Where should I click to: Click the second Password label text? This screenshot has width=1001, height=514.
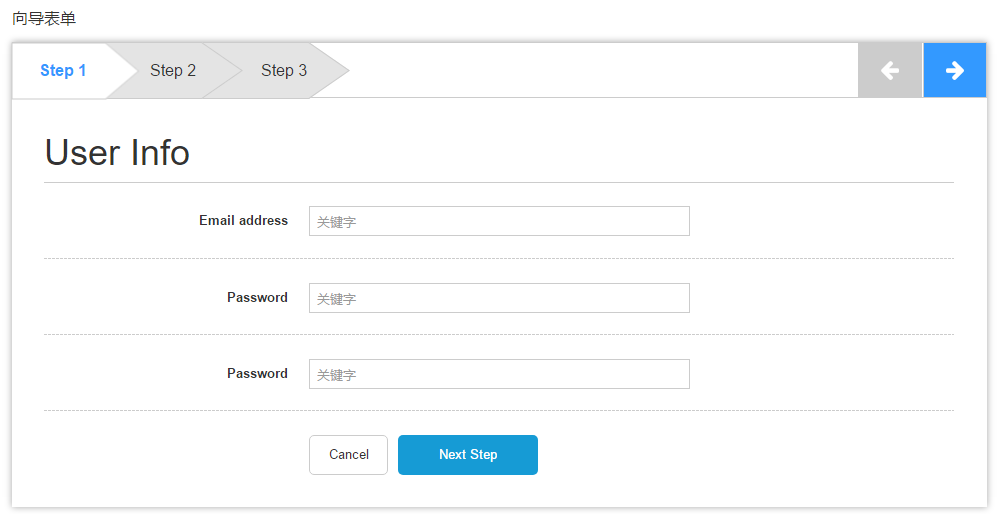click(x=257, y=373)
